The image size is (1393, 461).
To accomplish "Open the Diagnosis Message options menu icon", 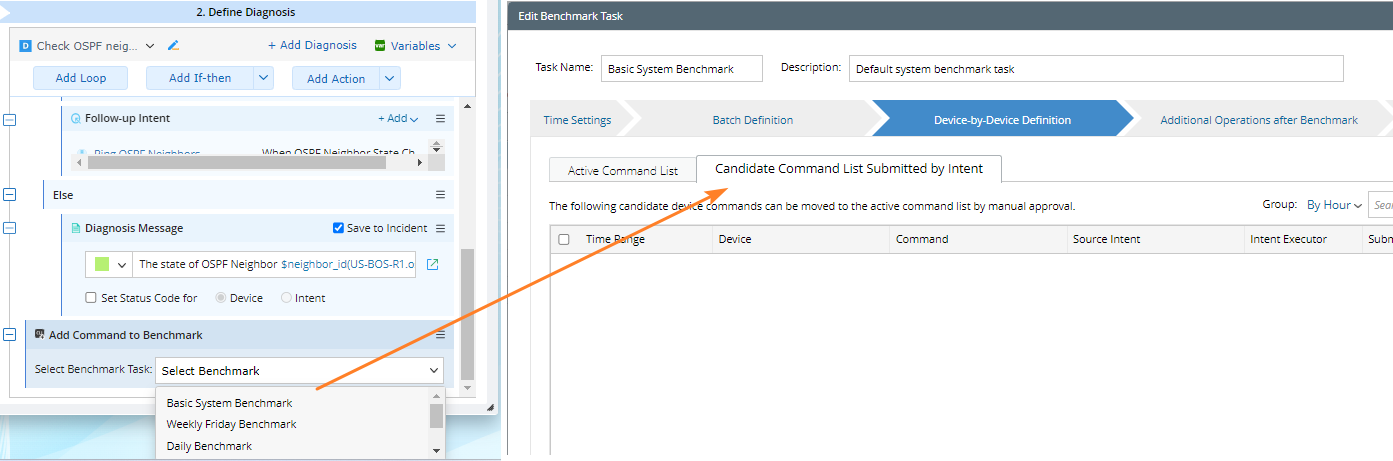I will point(440,228).
